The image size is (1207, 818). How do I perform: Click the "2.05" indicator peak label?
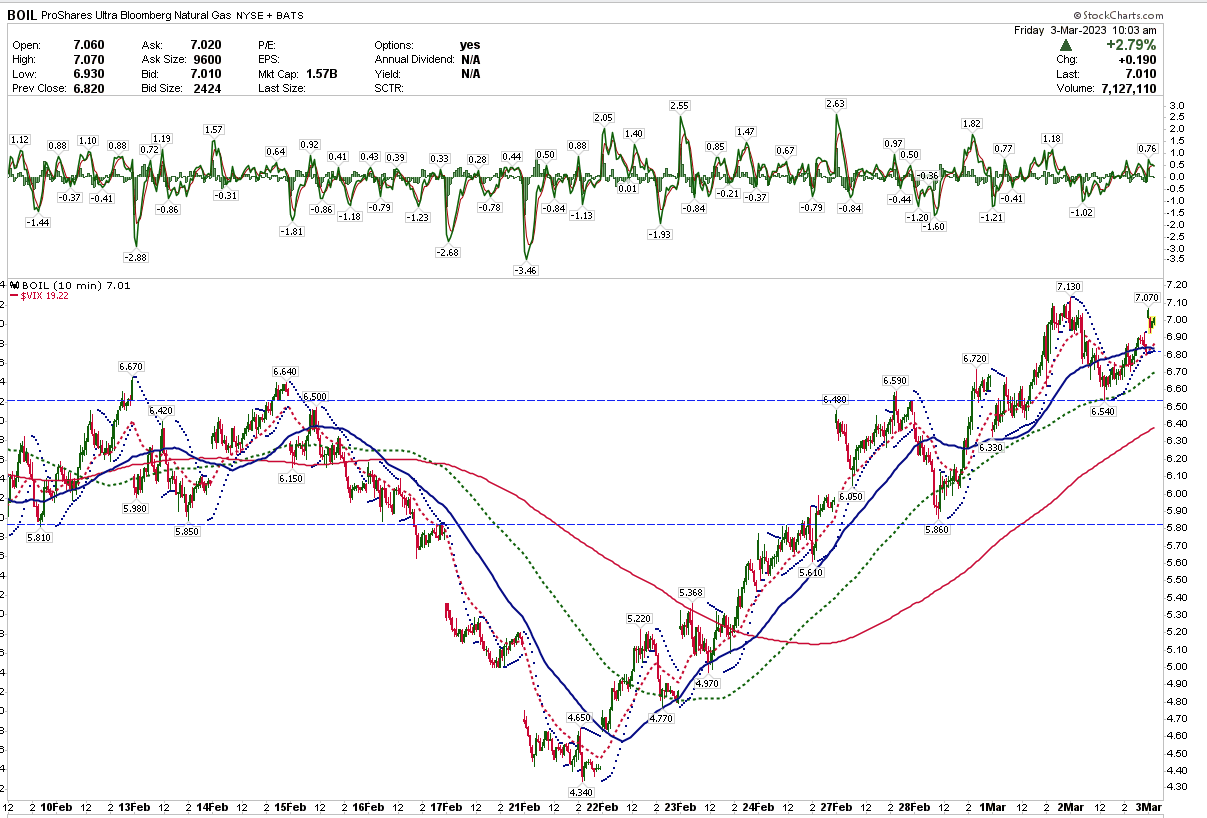[x=603, y=118]
